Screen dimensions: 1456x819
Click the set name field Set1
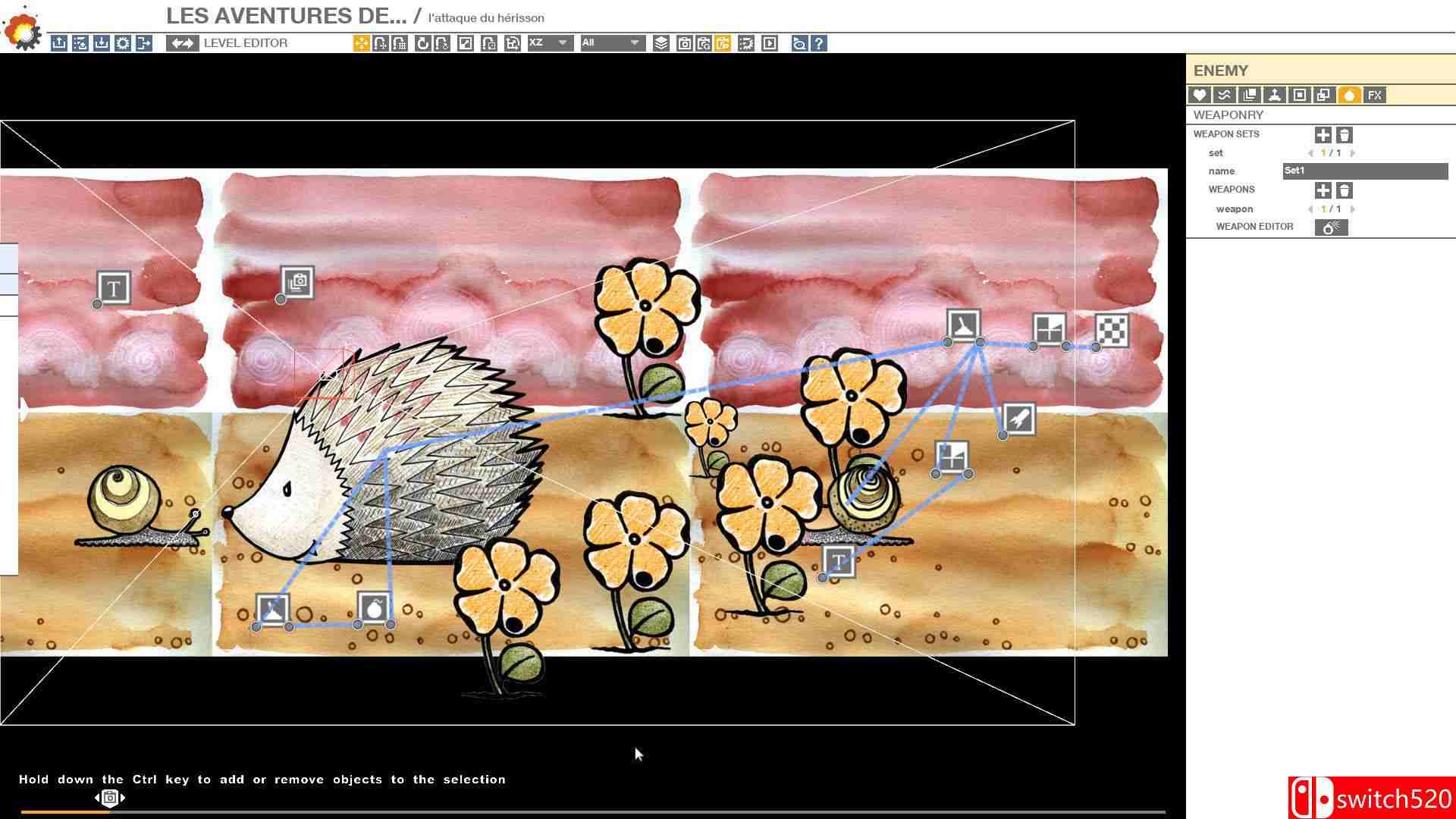(x=1364, y=171)
